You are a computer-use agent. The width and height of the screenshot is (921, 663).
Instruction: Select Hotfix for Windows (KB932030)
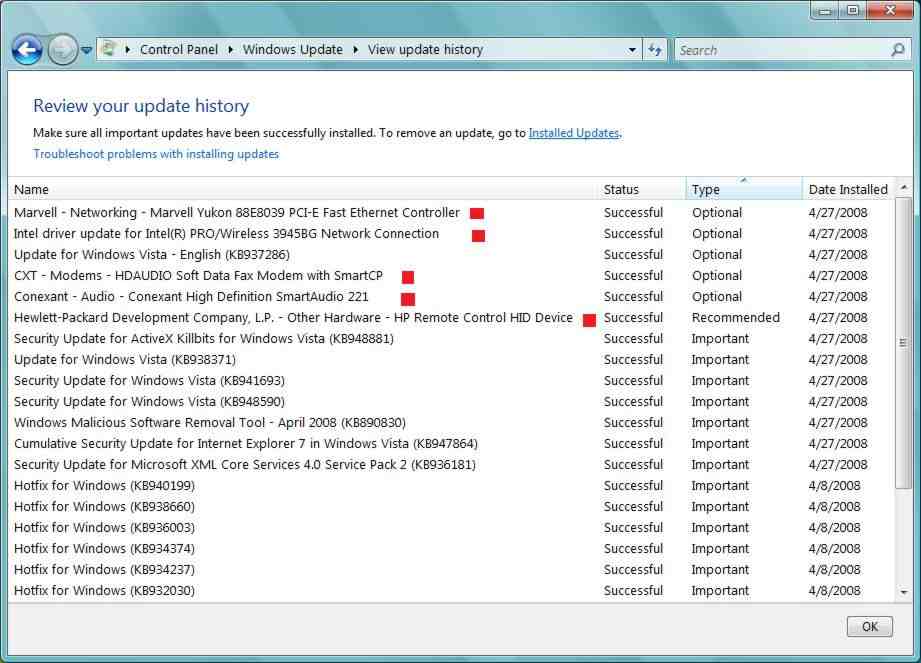tap(451, 591)
